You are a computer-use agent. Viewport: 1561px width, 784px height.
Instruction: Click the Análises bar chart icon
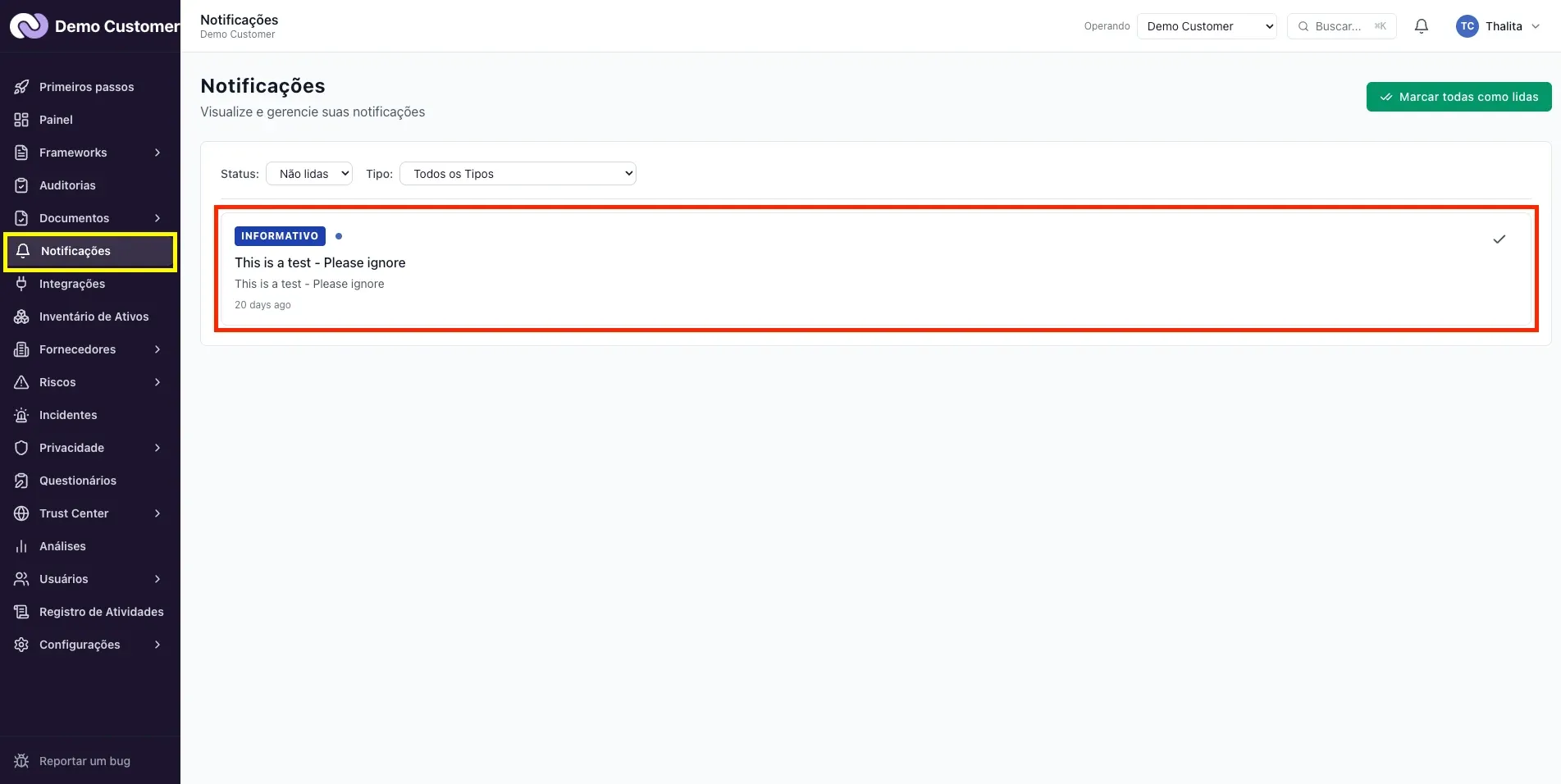tap(21, 546)
